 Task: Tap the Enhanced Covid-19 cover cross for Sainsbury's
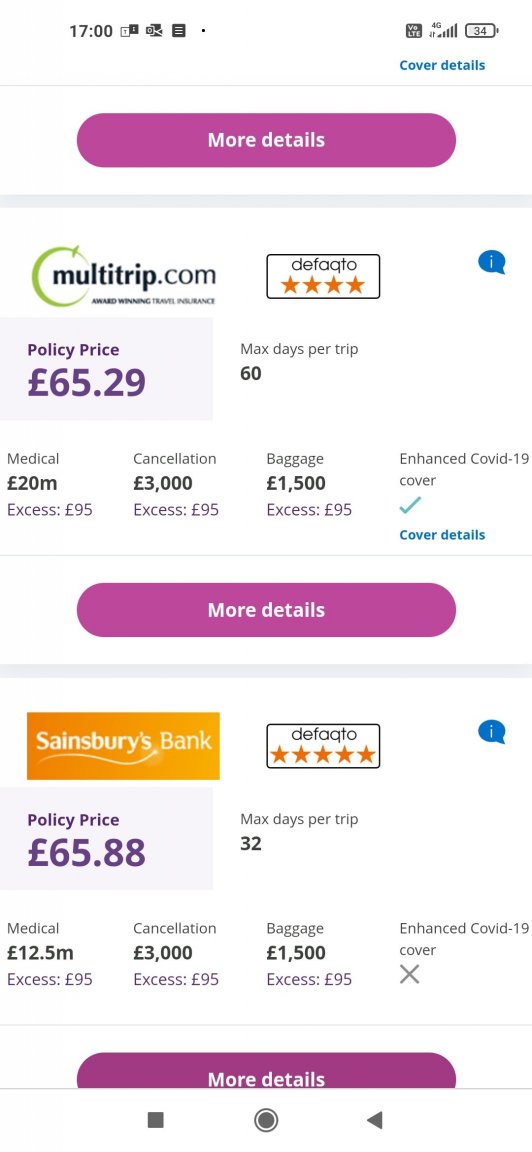(x=409, y=974)
